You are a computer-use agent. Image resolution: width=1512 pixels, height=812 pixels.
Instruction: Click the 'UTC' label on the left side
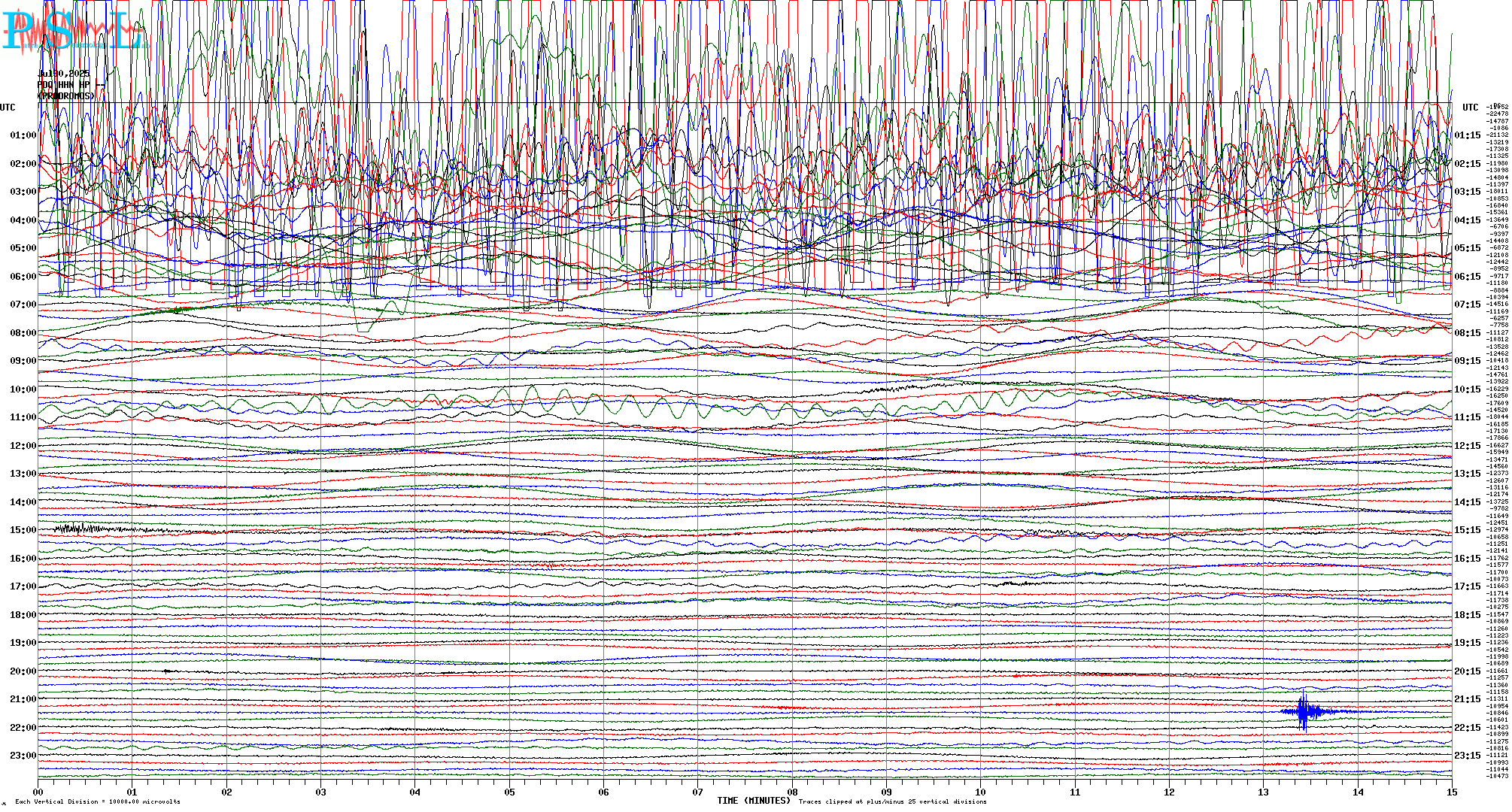[x=8, y=108]
